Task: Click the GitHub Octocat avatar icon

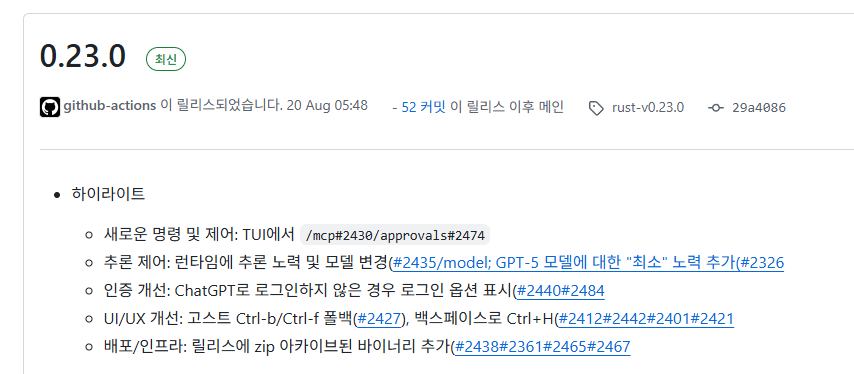Action: (x=50, y=107)
